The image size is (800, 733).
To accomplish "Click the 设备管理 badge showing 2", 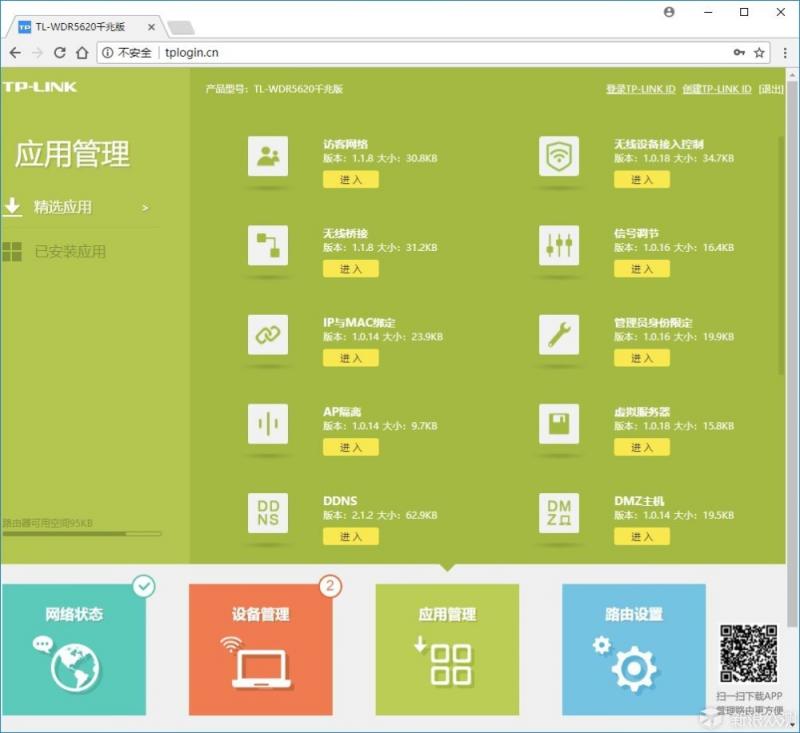I will [x=330, y=586].
